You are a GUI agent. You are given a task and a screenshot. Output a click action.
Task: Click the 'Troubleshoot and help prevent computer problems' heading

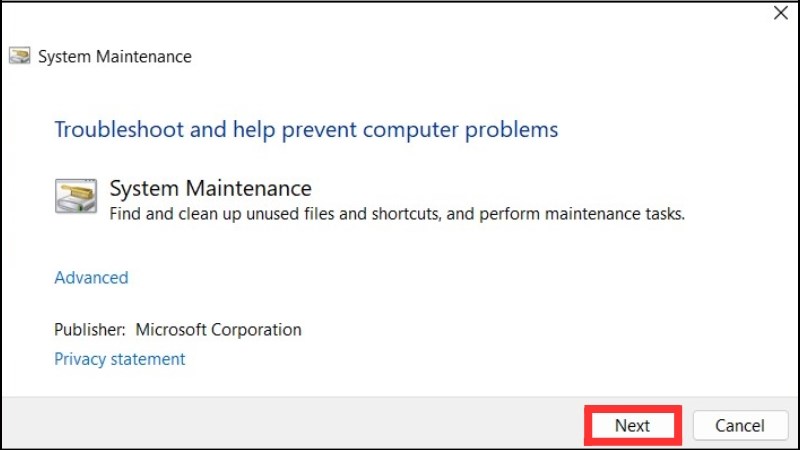(306, 130)
